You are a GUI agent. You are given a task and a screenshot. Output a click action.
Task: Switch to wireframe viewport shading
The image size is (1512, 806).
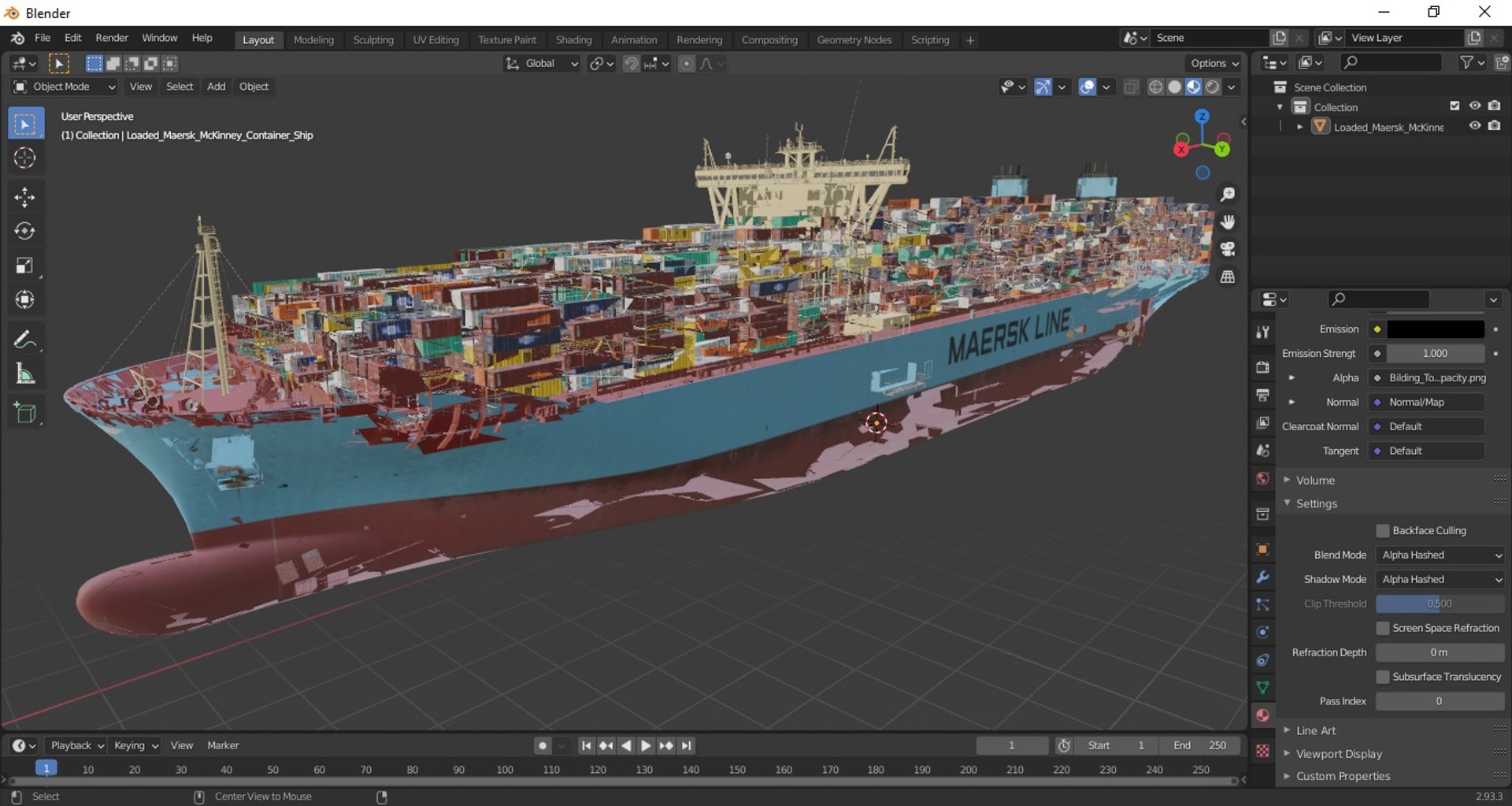[x=1155, y=87]
